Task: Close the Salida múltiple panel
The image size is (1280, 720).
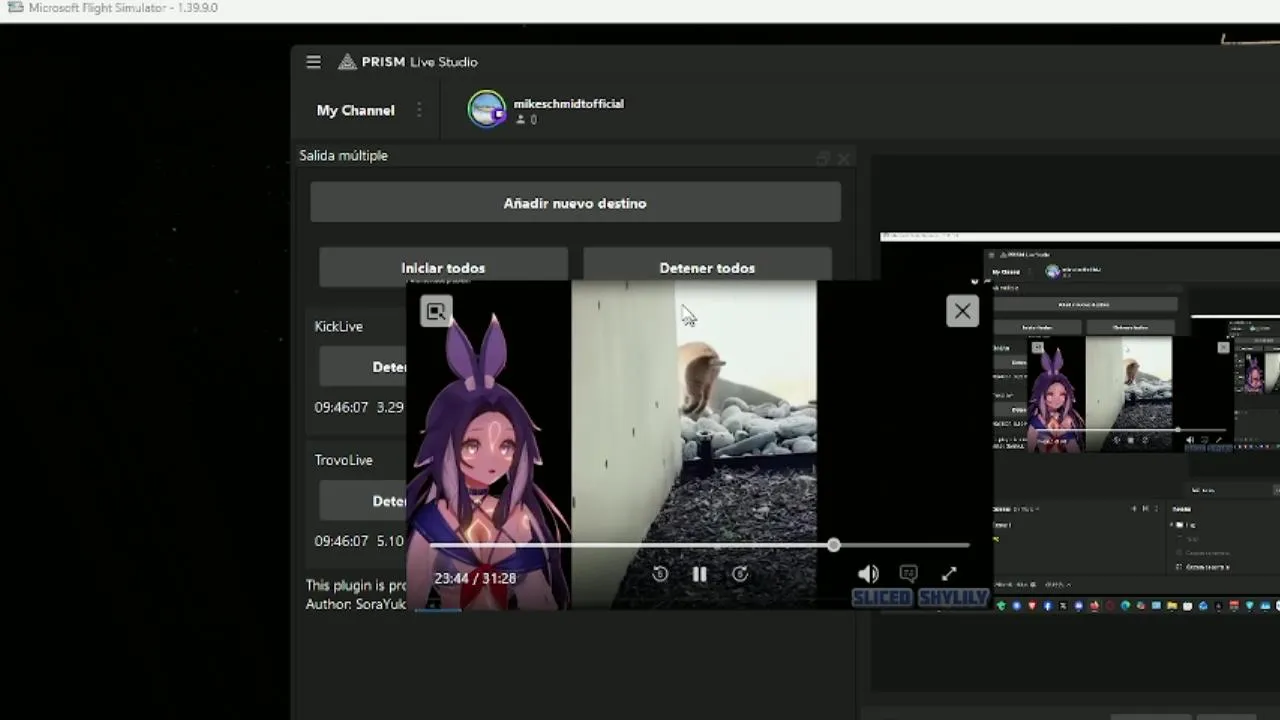Action: point(845,158)
